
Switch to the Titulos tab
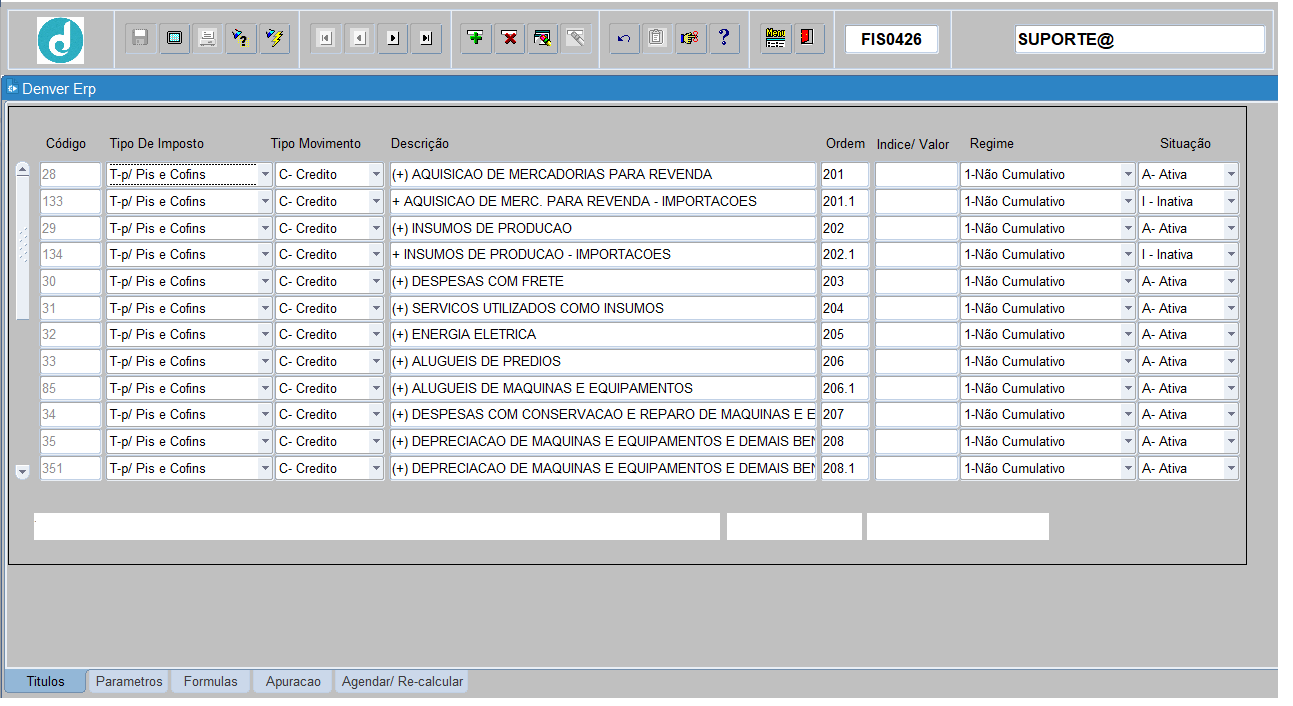[46, 681]
